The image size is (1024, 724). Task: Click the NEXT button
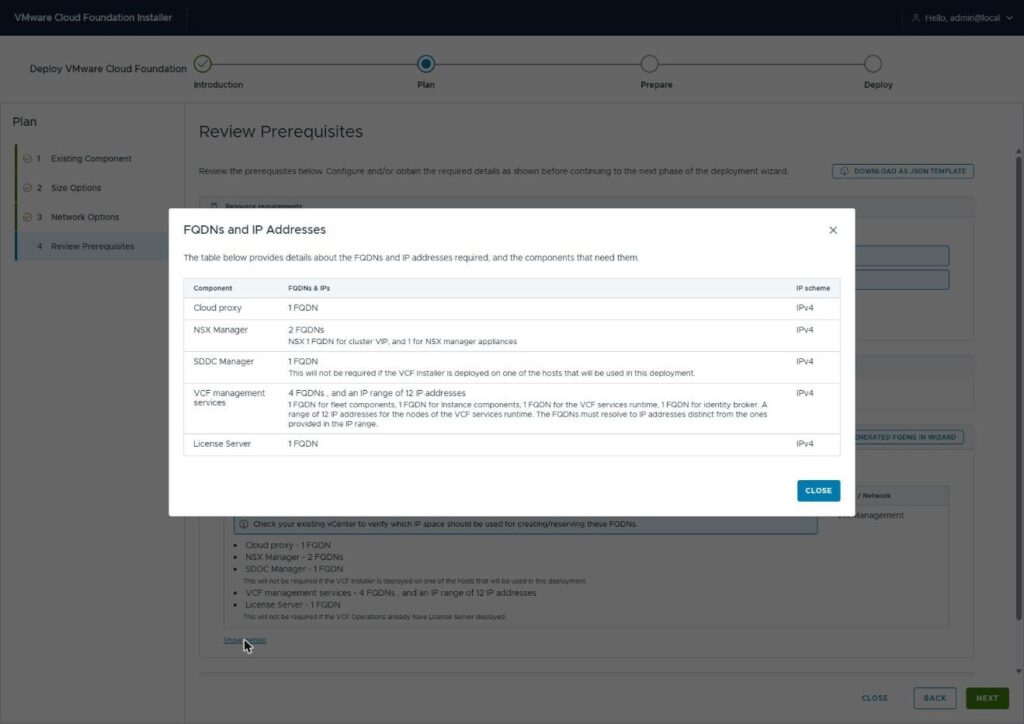point(987,698)
